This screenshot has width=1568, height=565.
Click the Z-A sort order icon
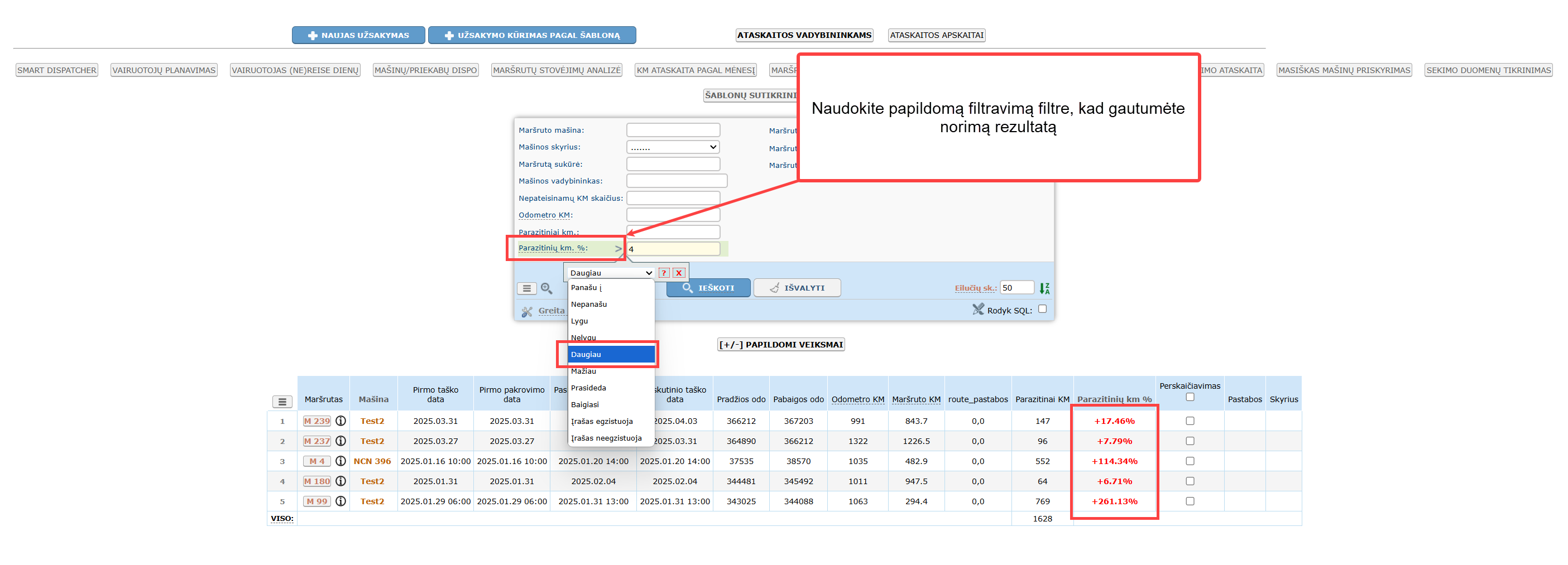[1044, 288]
